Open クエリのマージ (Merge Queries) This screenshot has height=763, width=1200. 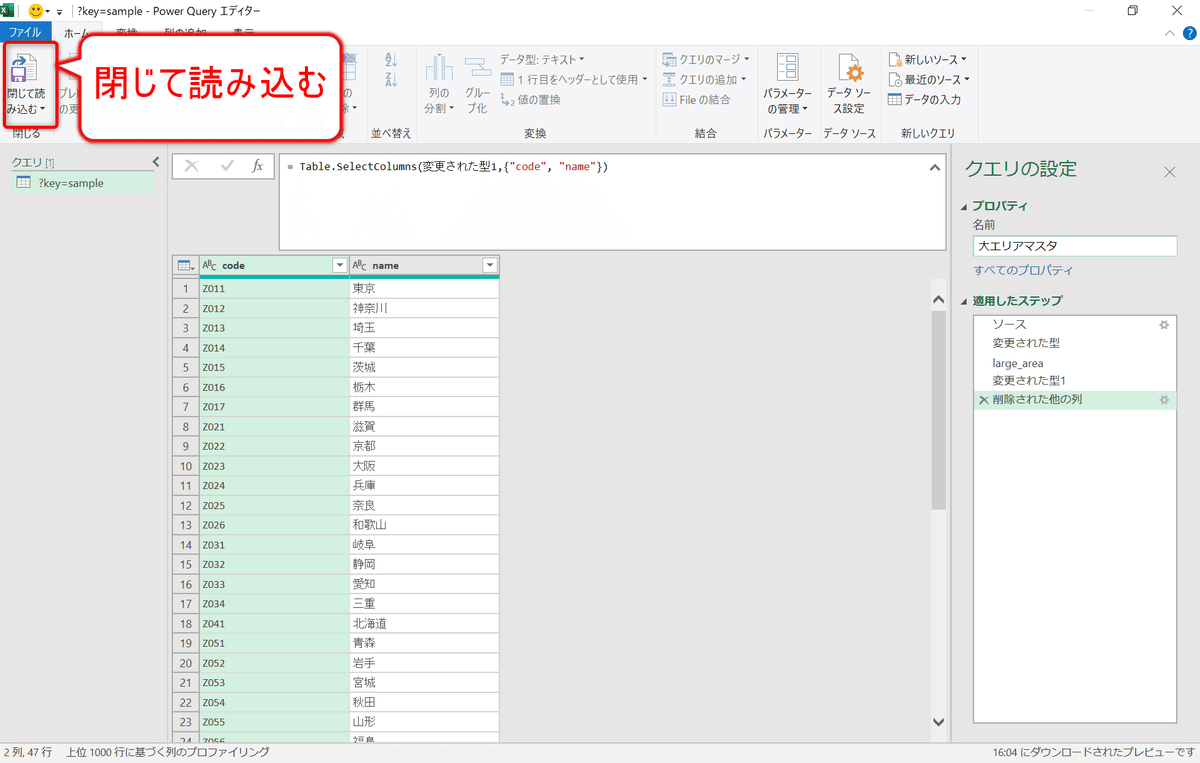click(x=706, y=60)
